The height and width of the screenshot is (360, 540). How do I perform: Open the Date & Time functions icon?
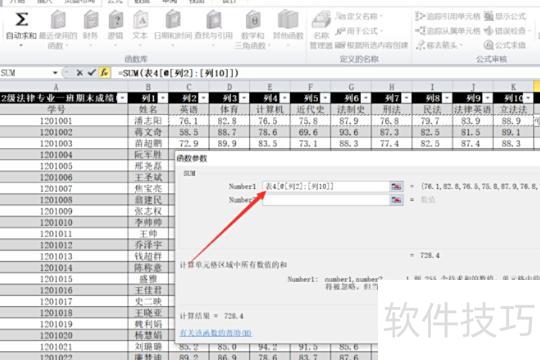(173, 20)
